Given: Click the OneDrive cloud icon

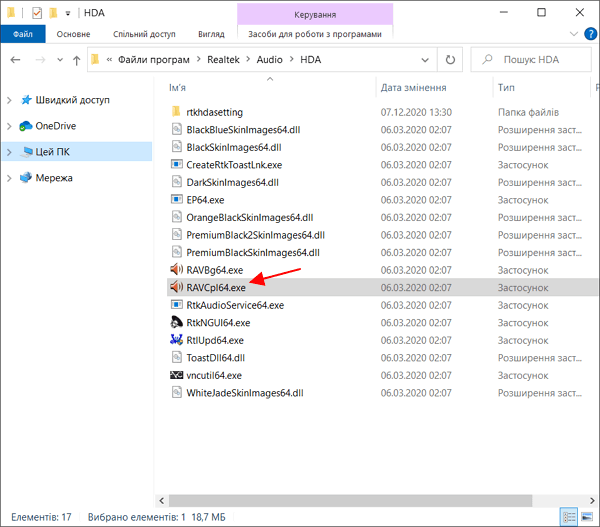Looking at the screenshot, I should pos(26,126).
